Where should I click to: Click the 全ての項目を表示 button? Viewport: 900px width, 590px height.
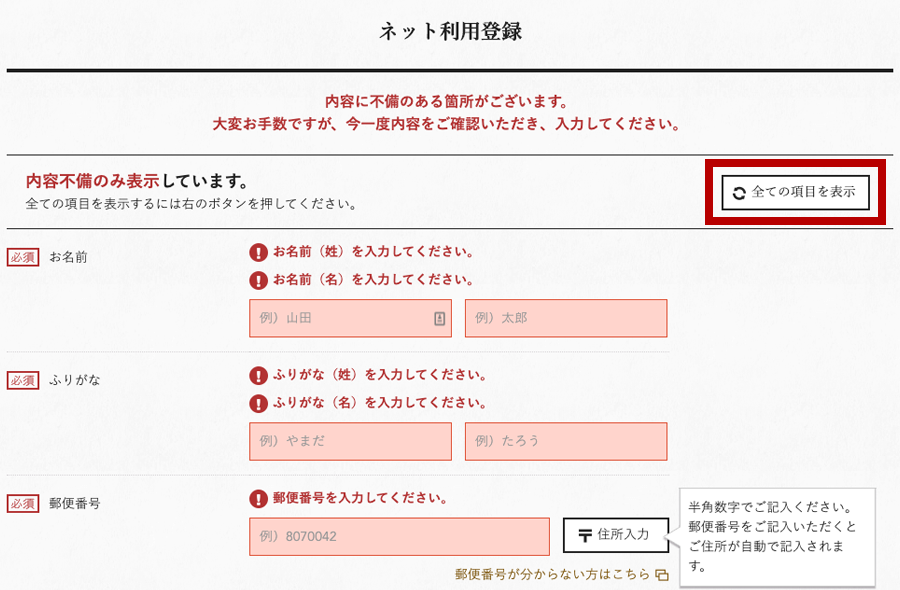pyautogui.click(x=795, y=192)
